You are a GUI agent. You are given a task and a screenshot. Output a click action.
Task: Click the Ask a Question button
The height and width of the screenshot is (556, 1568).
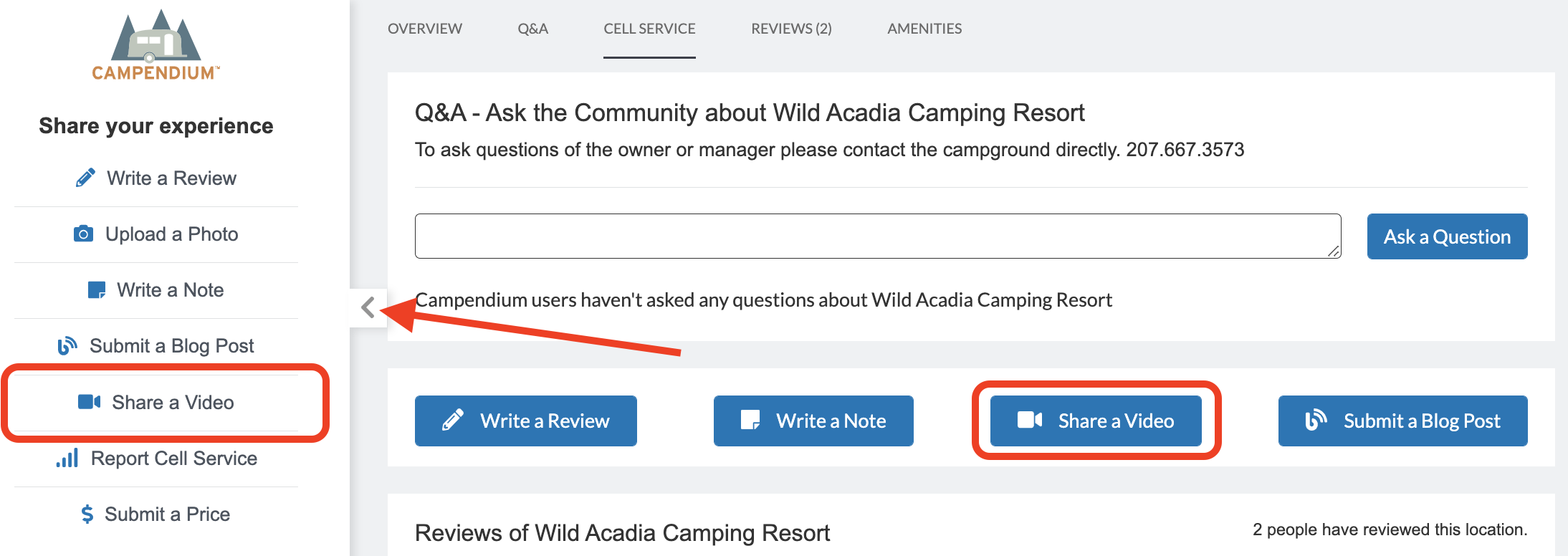pyautogui.click(x=1447, y=236)
